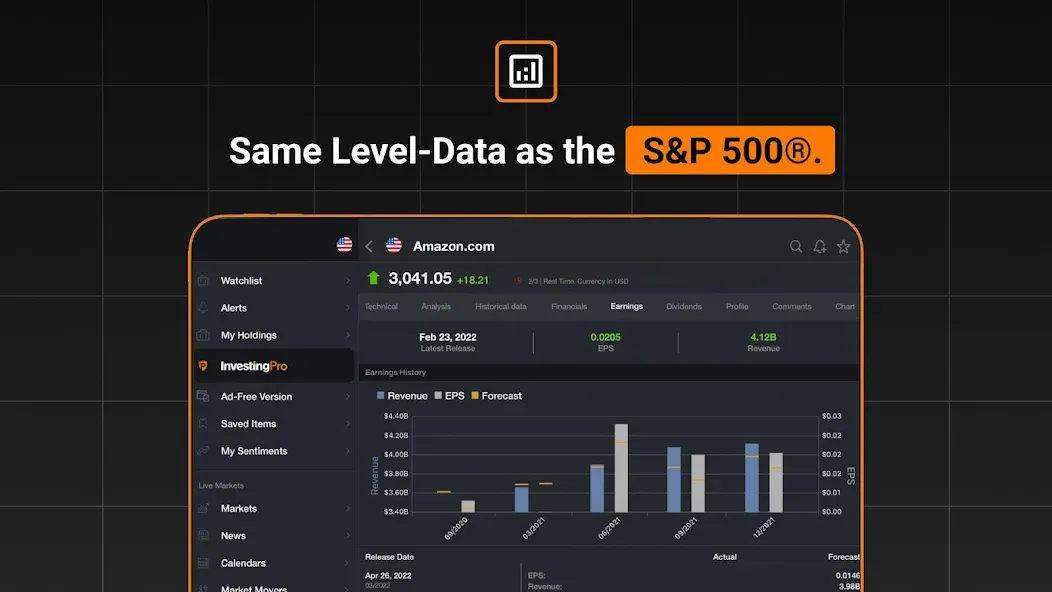Click the My Sentiments icon
This screenshot has width=1052, height=592.
[203, 451]
